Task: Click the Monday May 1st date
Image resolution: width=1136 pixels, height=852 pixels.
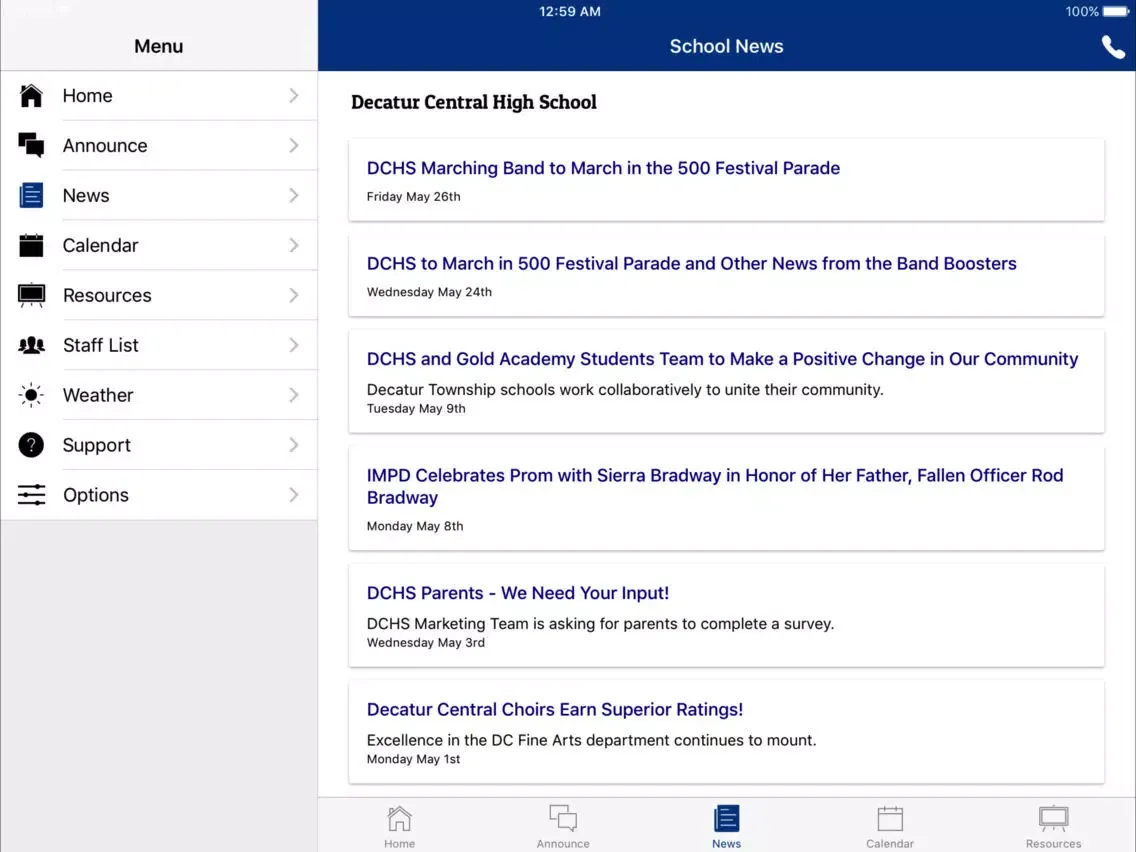Action: pos(413,759)
